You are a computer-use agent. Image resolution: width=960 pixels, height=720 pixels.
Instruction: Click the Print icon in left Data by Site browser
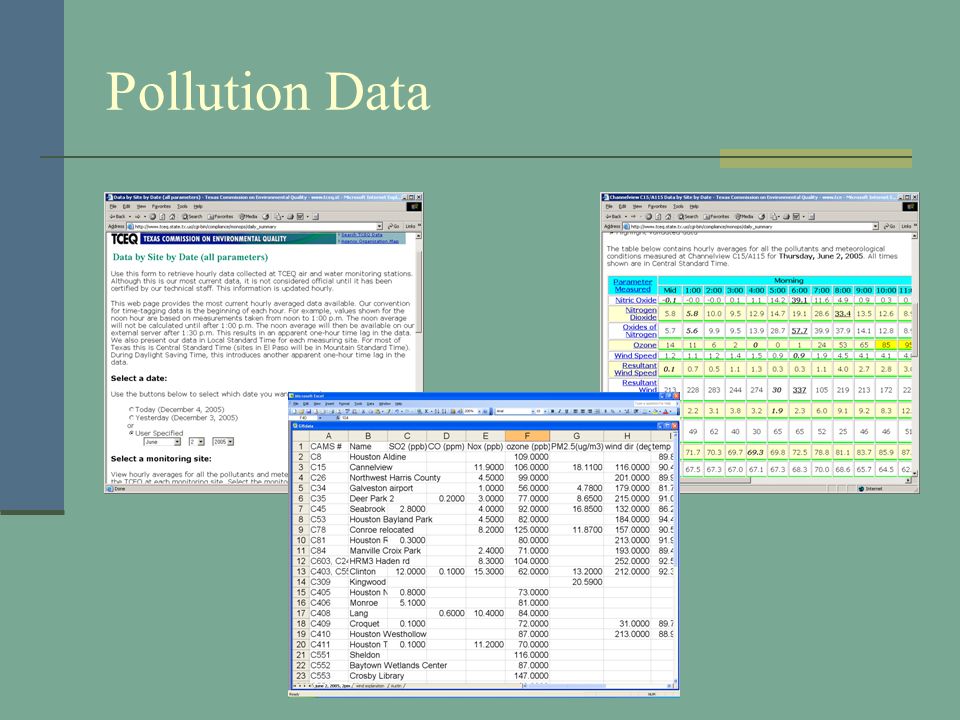[x=290, y=217]
